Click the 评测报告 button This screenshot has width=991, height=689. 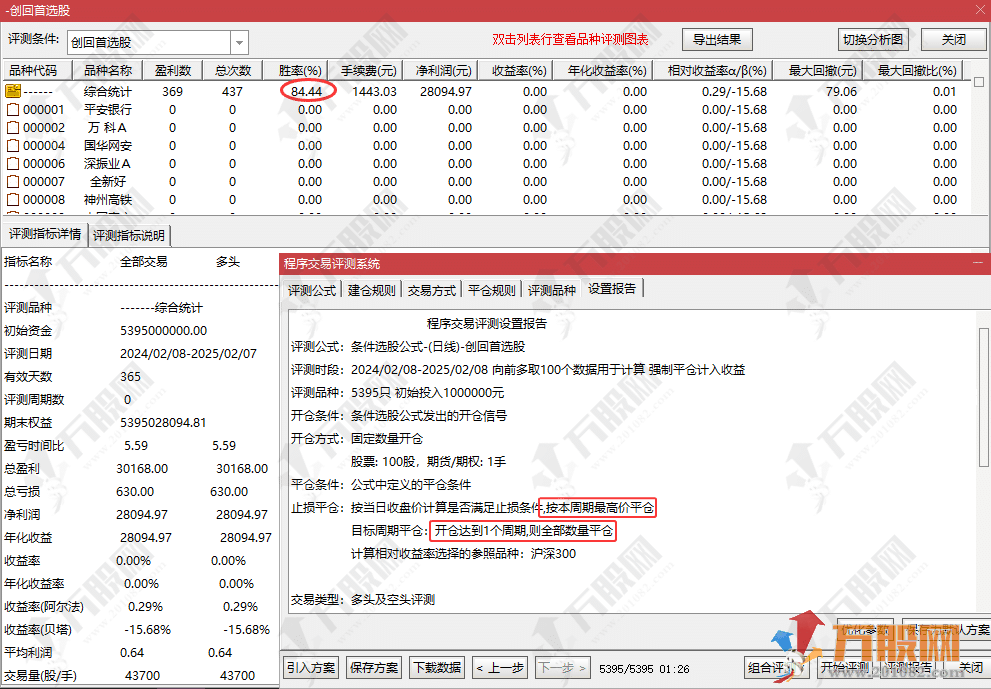click(909, 668)
